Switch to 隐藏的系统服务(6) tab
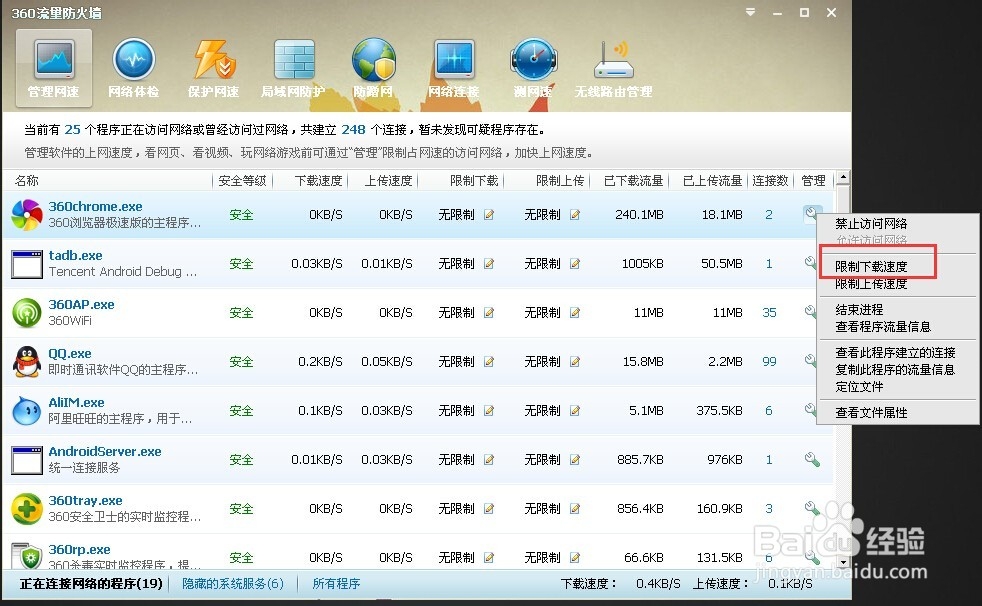The height and width of the screenshot is (606, 982). 233,583
